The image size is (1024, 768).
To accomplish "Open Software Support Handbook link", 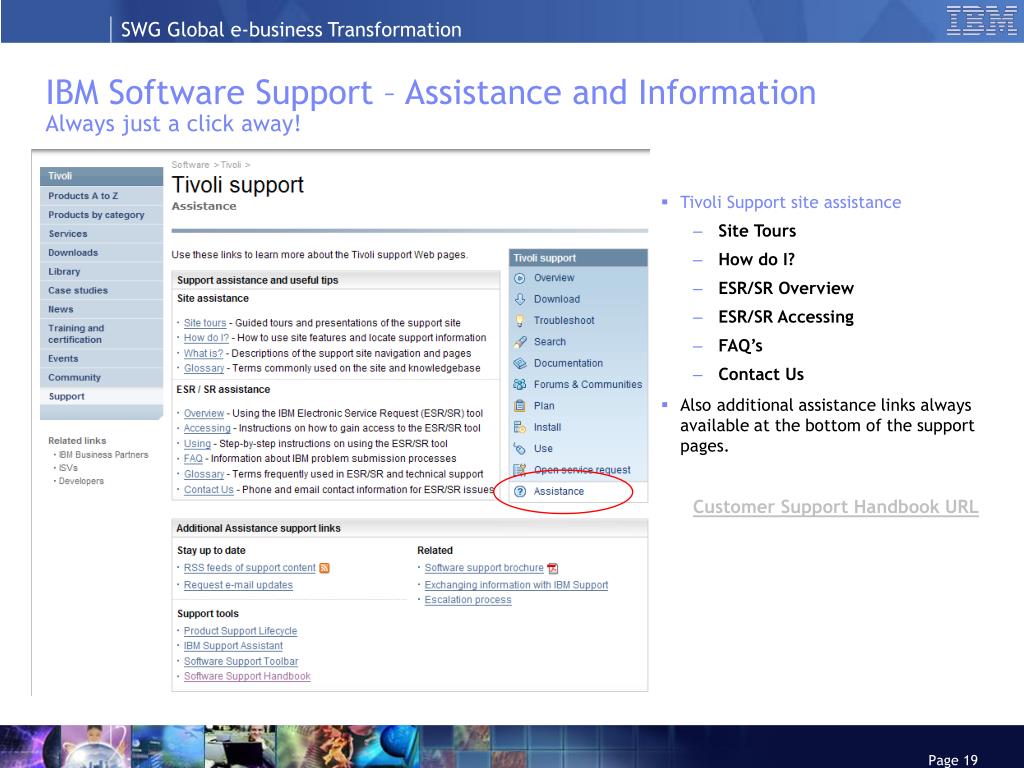I will pos(247,677).
